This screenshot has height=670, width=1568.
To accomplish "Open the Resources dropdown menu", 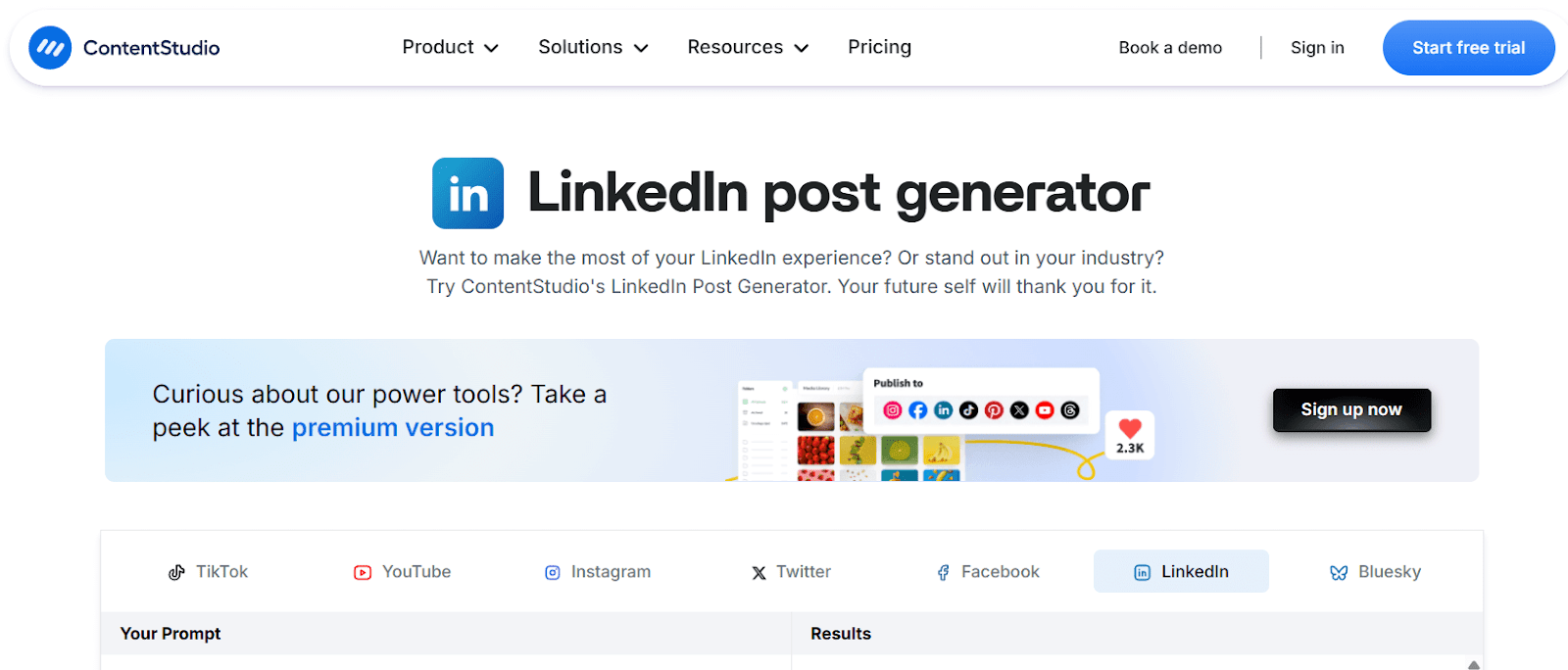I will [747, 47].
